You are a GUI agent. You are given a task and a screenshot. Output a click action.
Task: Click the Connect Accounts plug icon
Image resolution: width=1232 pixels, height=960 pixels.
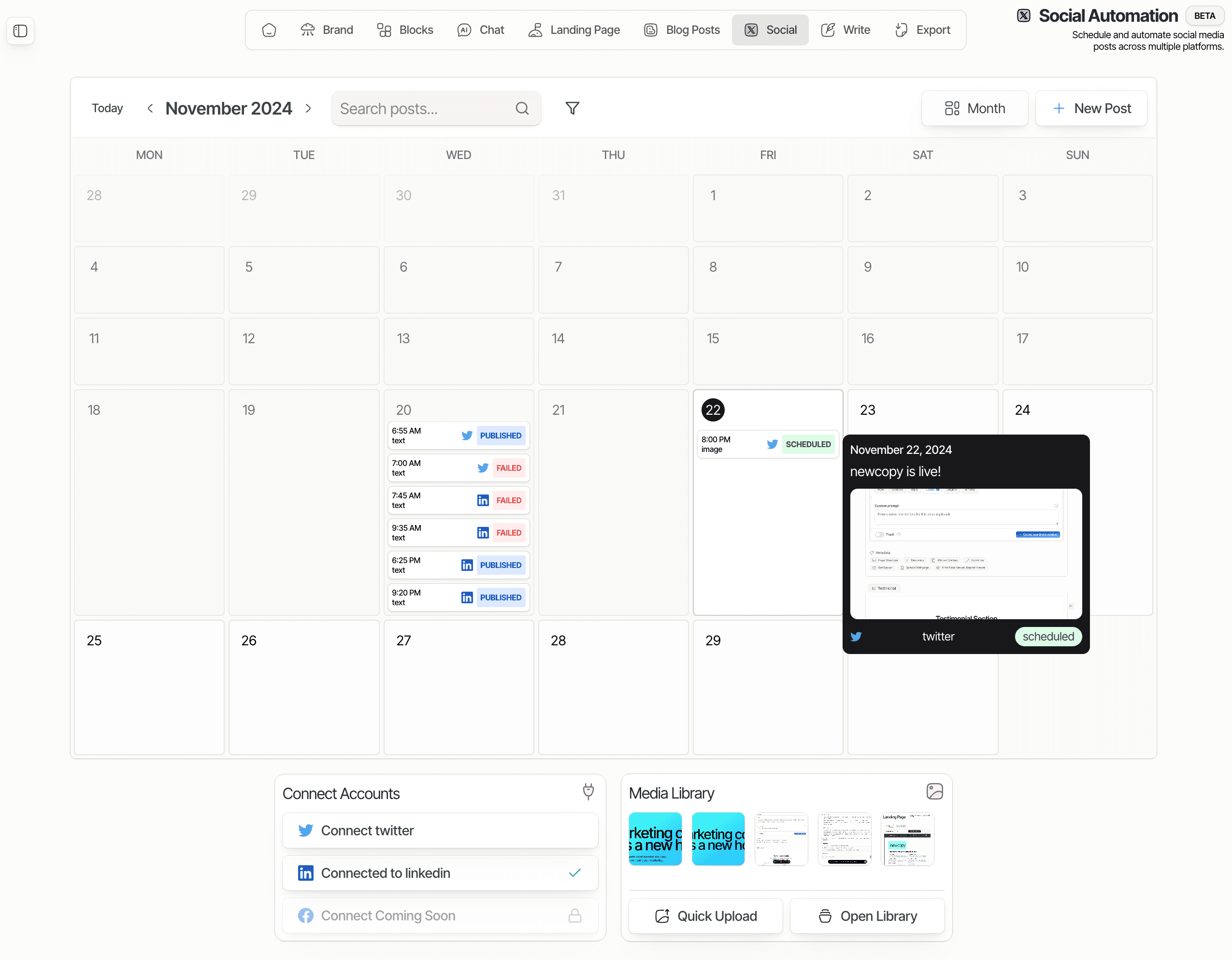[588, 790]
